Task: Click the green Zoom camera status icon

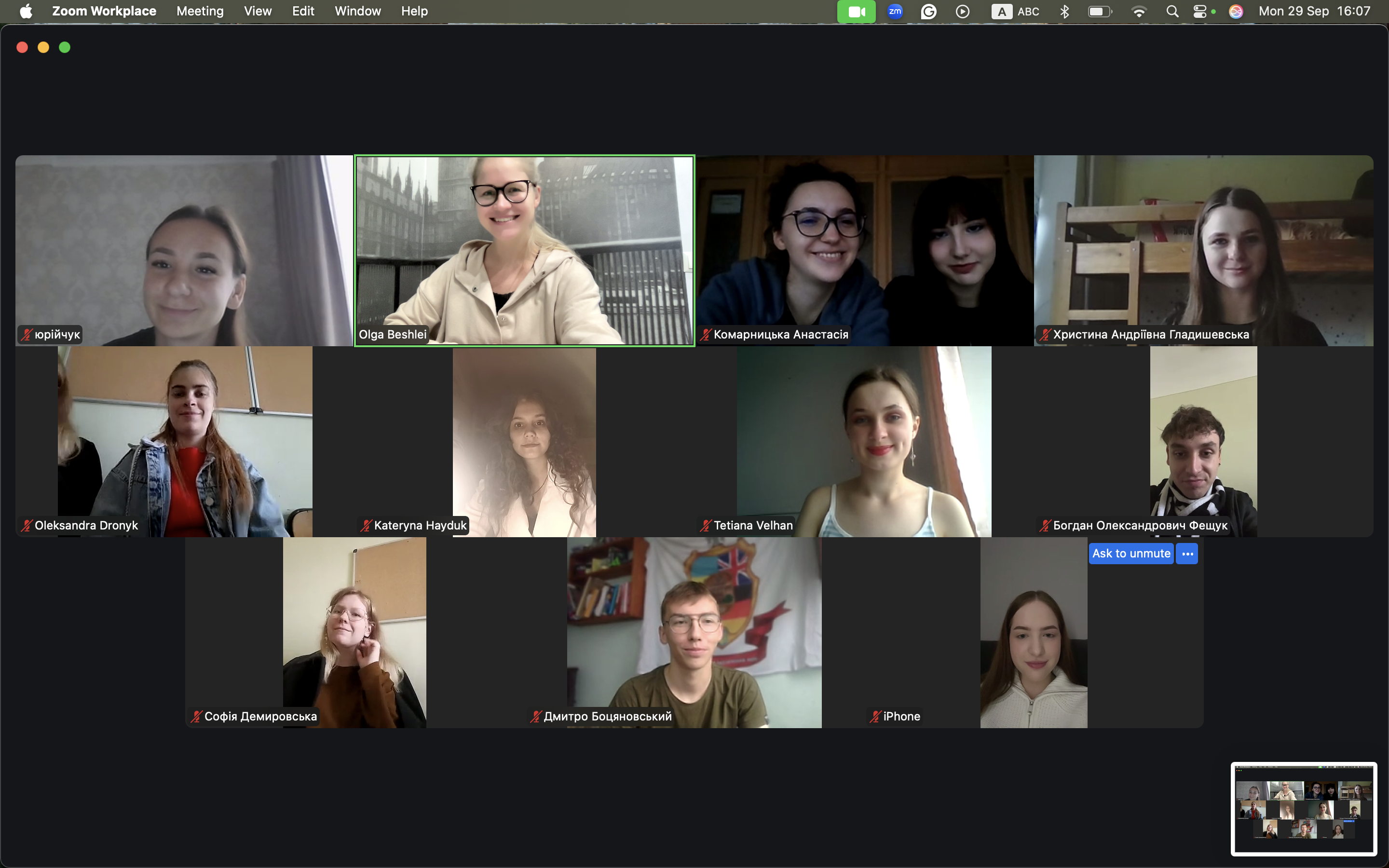Action: click(x=856, y=12)
